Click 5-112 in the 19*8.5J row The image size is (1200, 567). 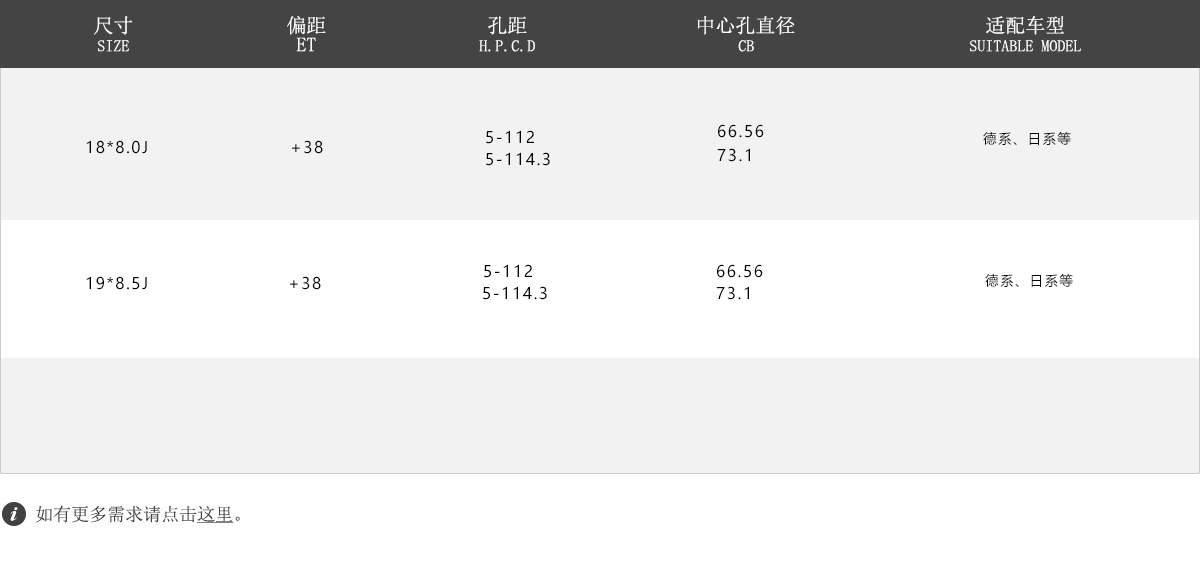coord(509,272)
